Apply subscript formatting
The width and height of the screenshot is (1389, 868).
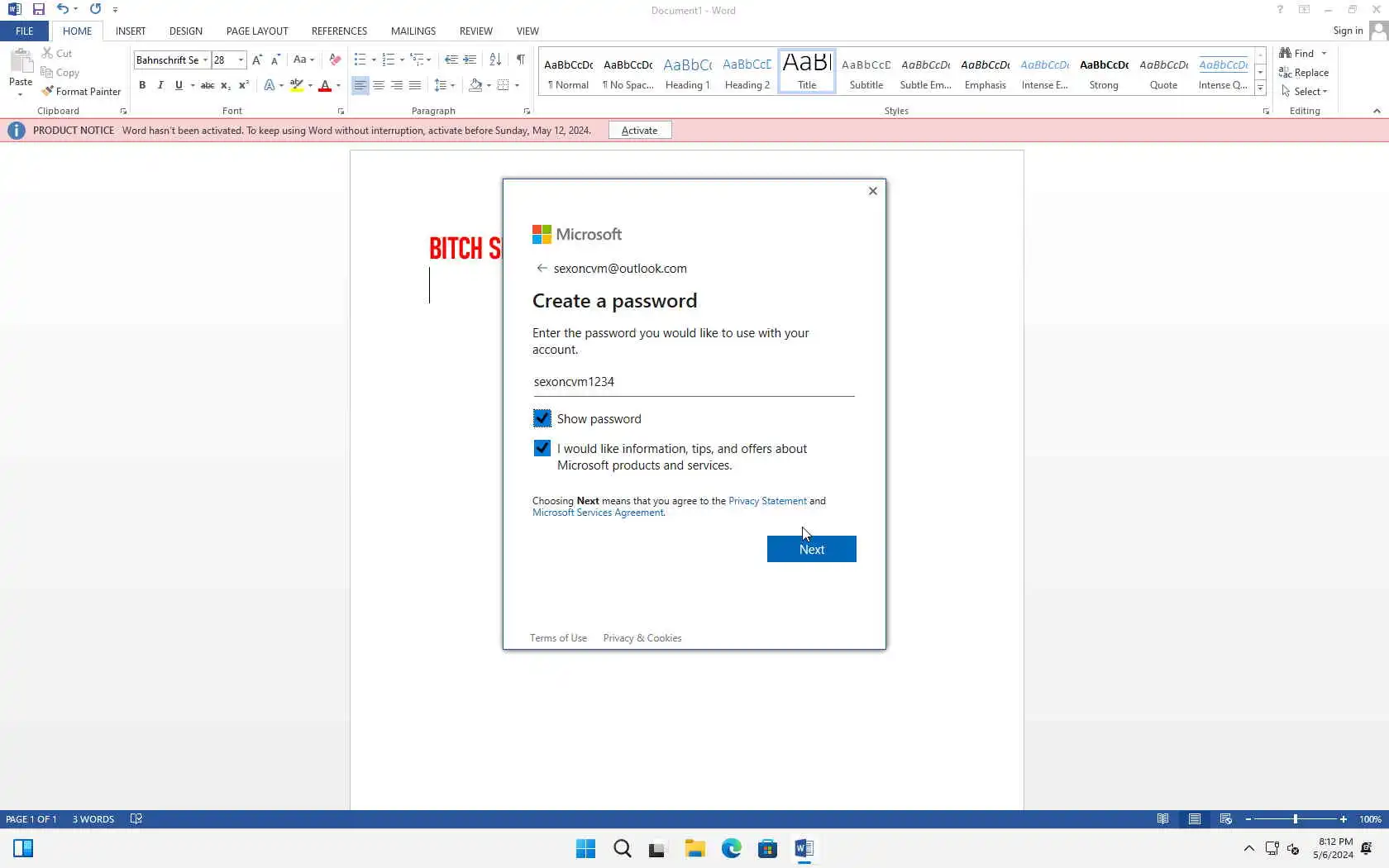(226, 85)
